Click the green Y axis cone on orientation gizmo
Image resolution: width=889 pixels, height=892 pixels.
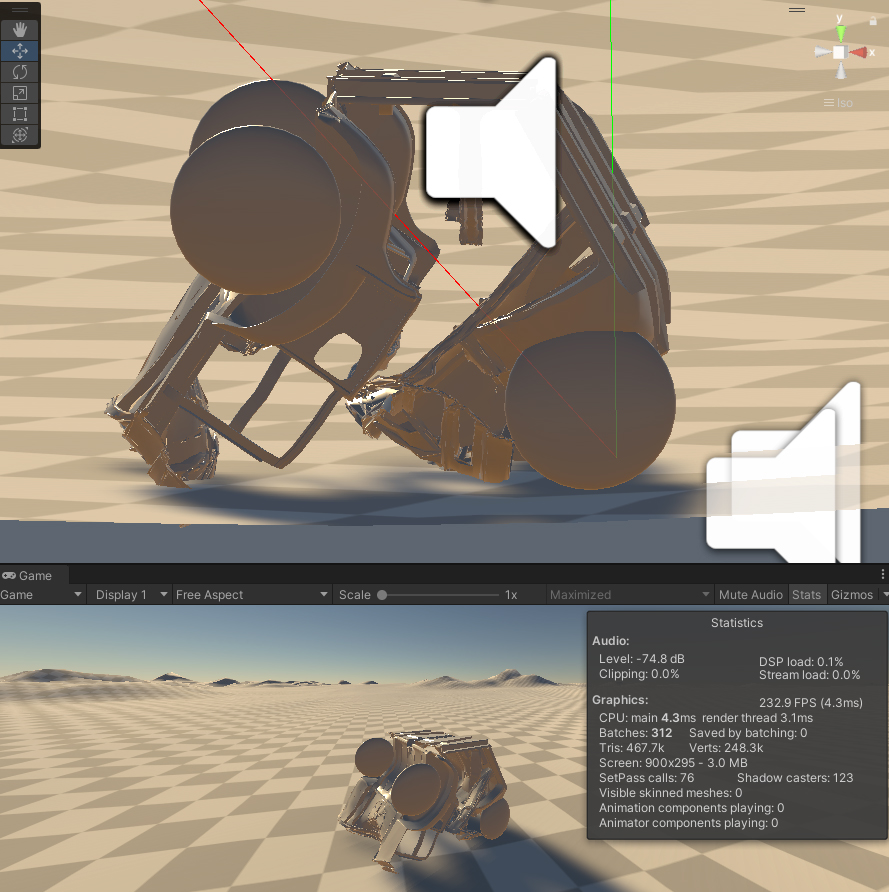coord(840,33)
